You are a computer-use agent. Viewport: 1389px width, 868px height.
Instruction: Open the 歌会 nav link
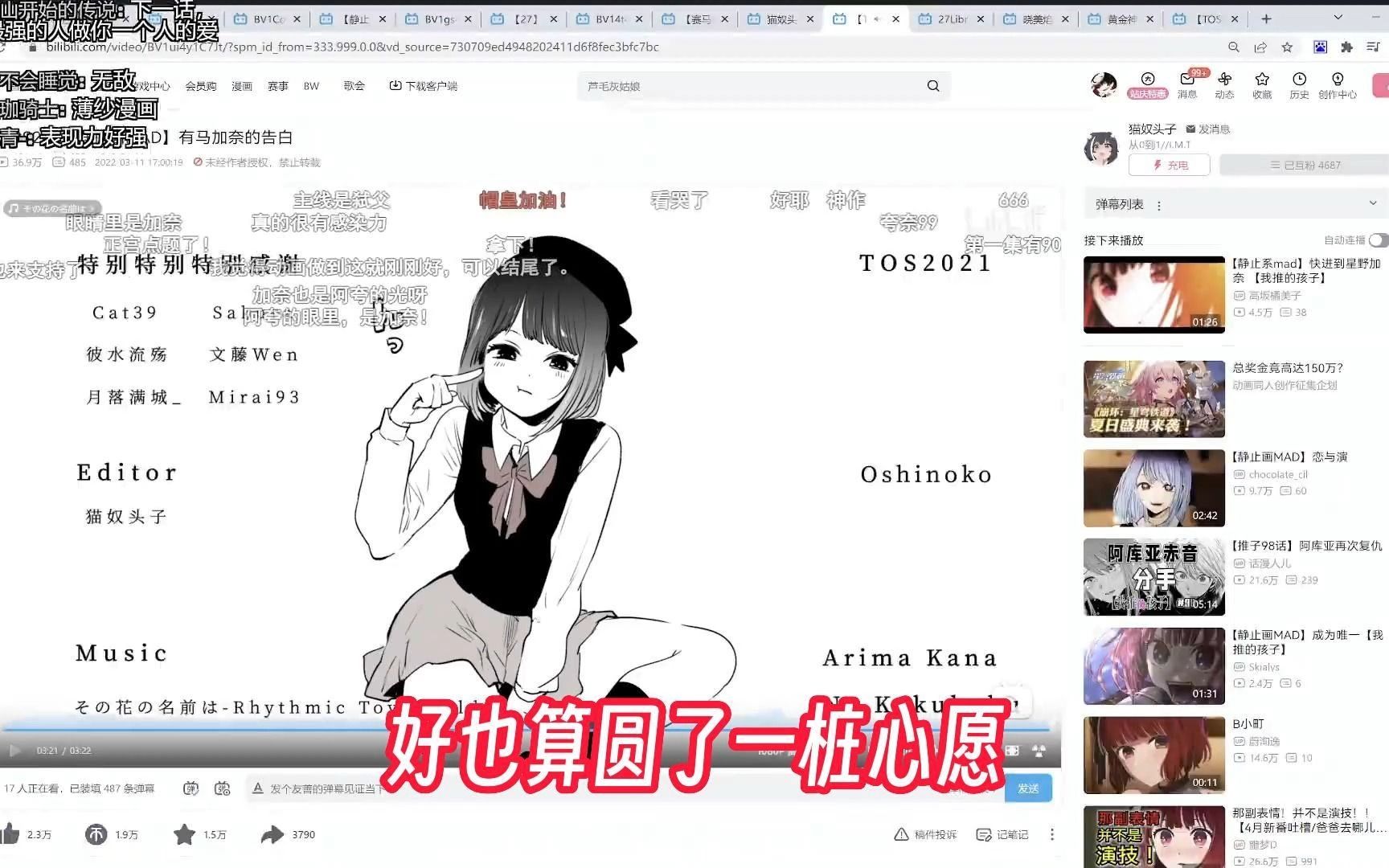354,86
